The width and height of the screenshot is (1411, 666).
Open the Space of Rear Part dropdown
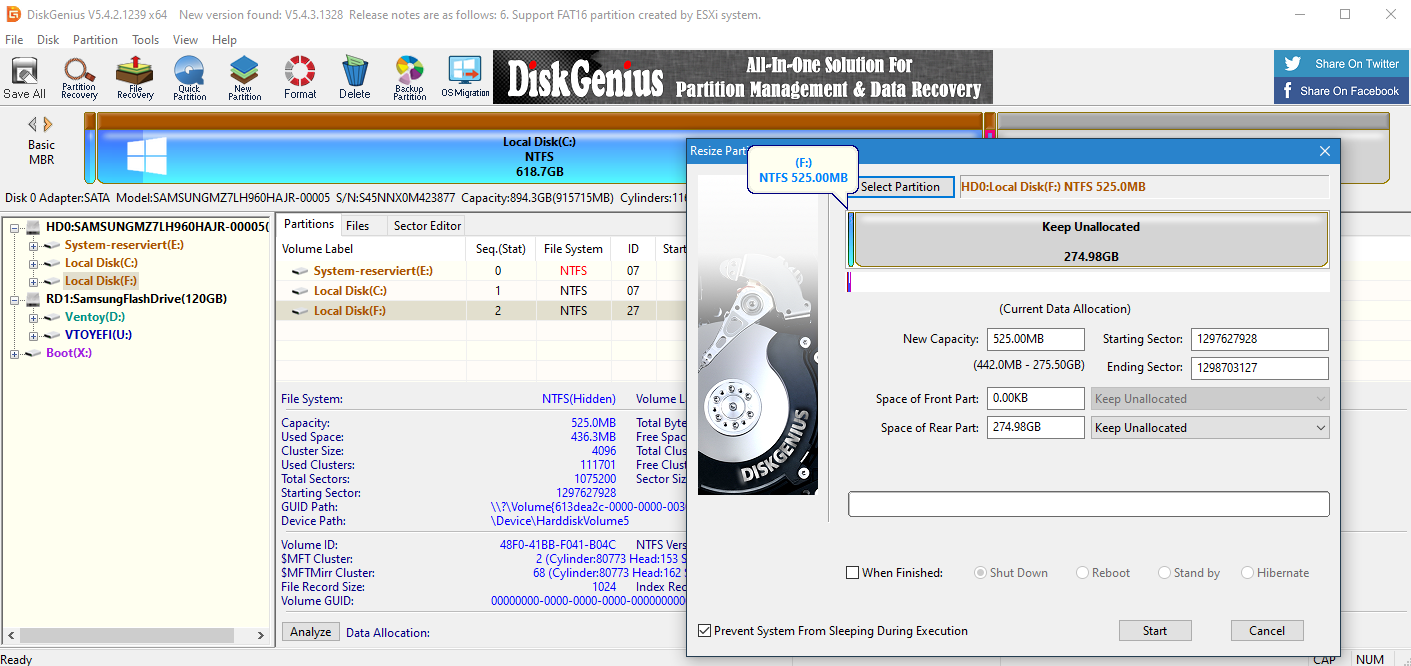(1210, 428)
